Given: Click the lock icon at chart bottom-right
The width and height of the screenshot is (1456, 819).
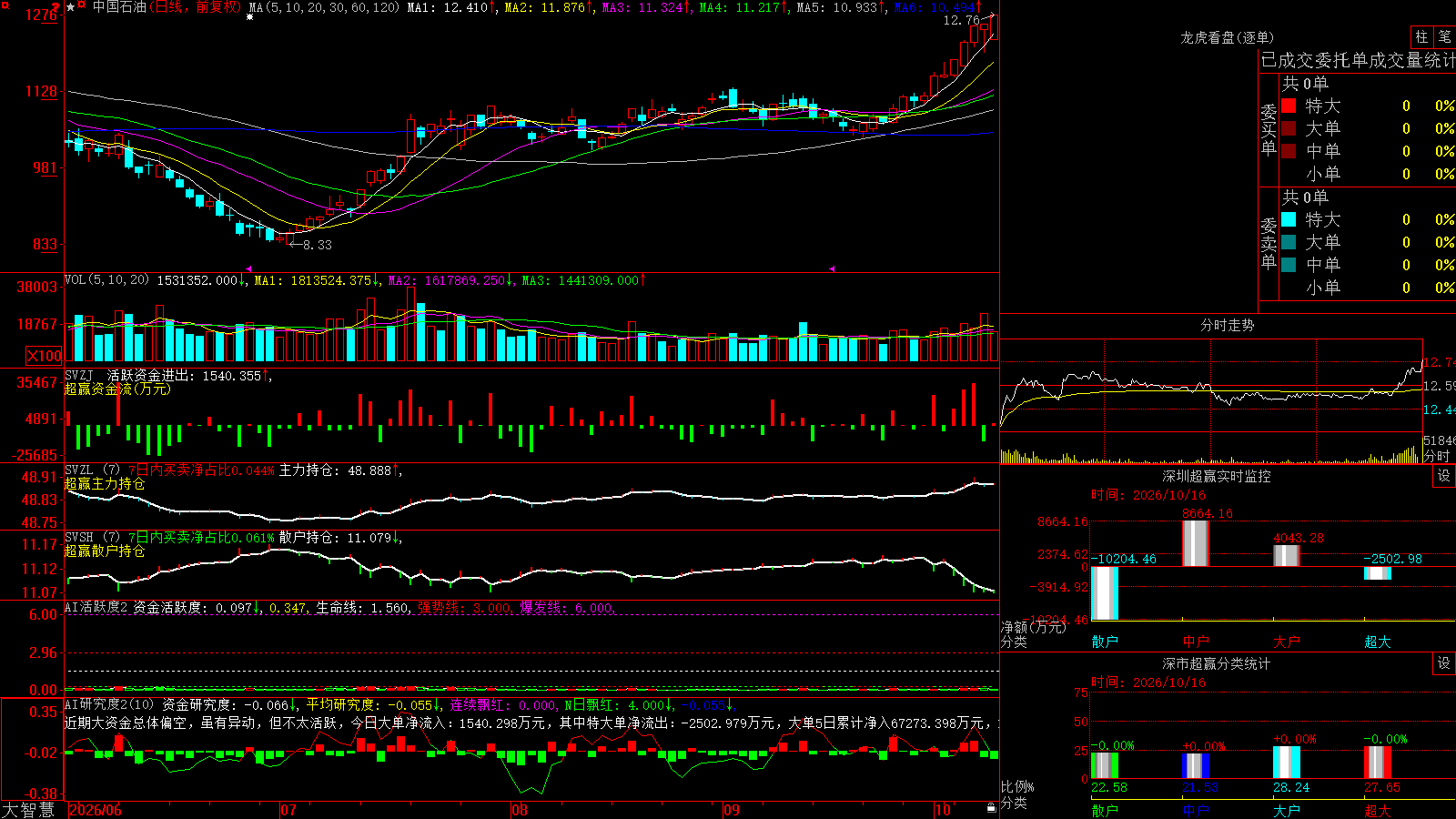Looking at the screenshot, I should (991, 808).
